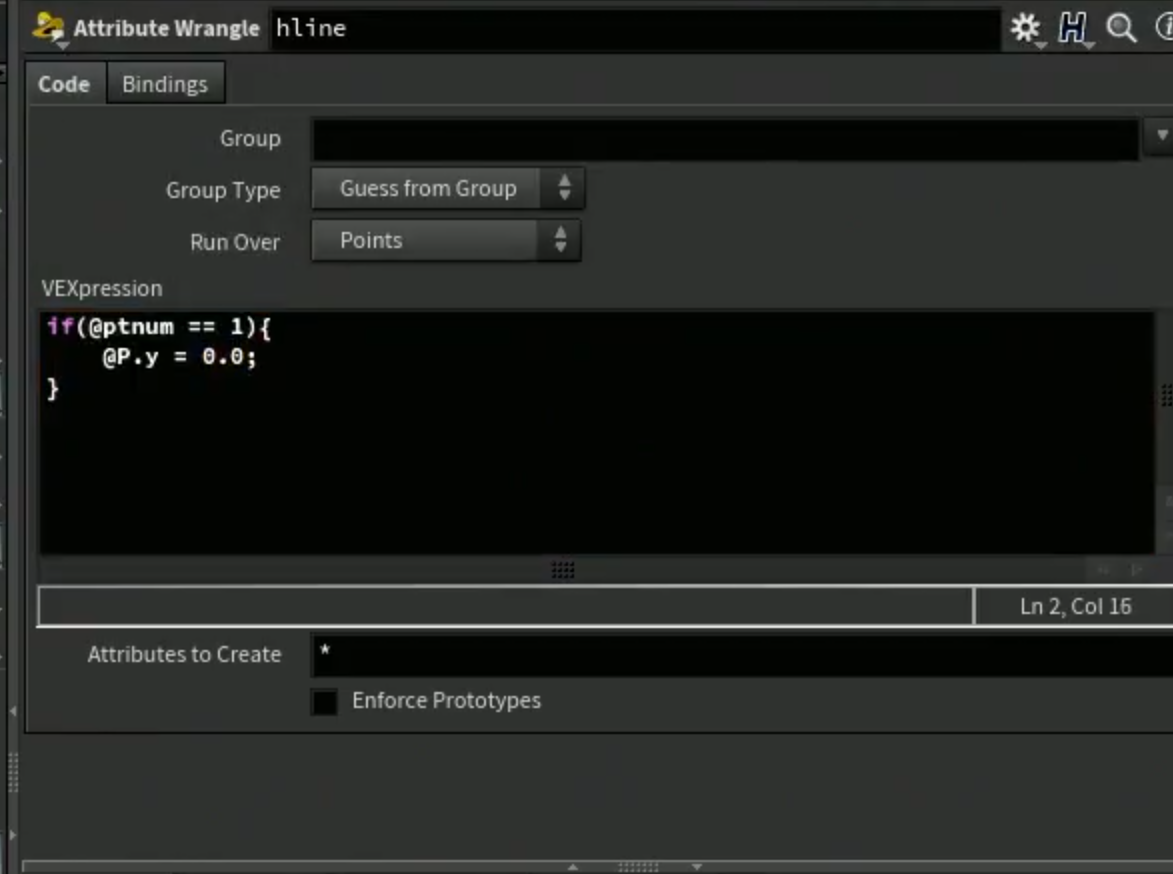Click the Run Over label

pyautogui.click(x=235, y=242)
